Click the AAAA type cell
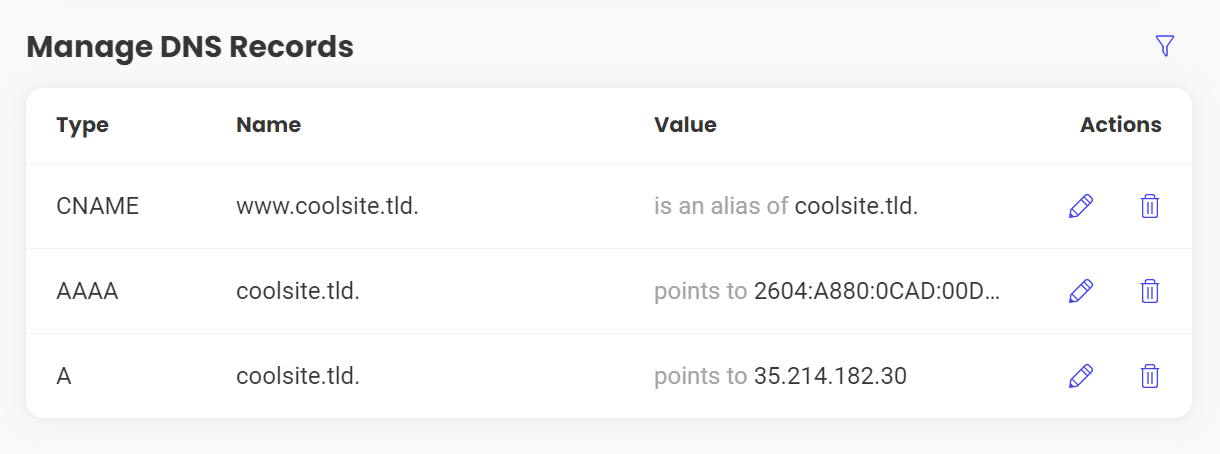 [x=87, y=292]
